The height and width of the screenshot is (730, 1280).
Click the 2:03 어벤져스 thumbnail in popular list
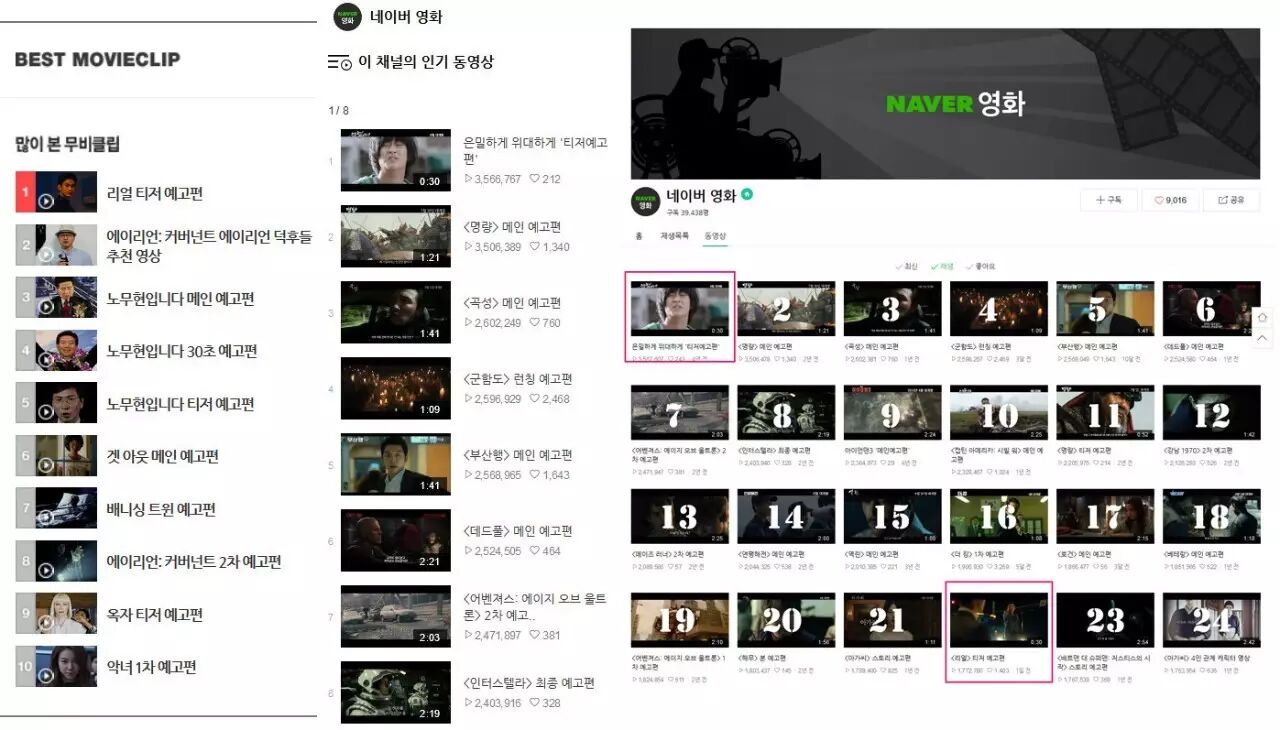[x=395, y=616]
